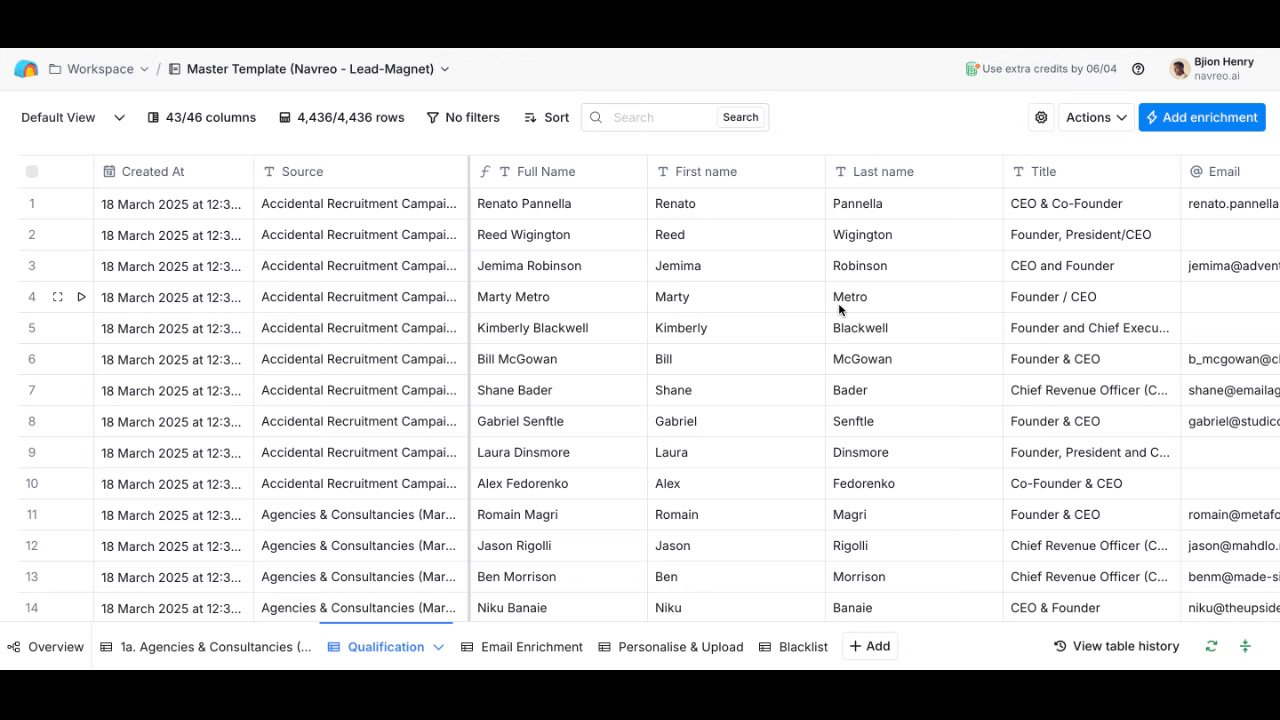Click the refresh icon in bottom bar
Viewport: 1280px width, 720px height.
click(x=1211, y=646)
